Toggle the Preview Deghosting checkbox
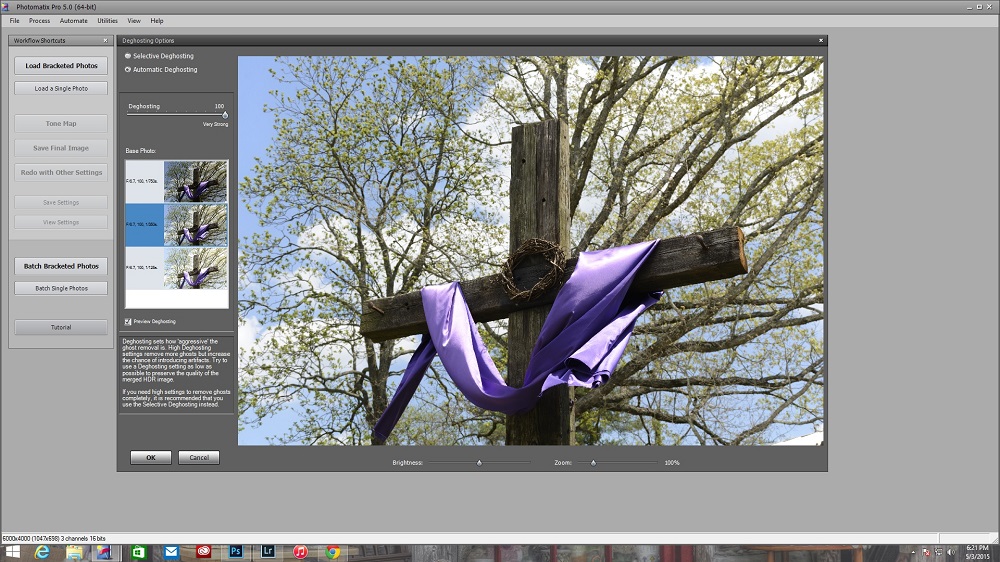 [128, 321]
